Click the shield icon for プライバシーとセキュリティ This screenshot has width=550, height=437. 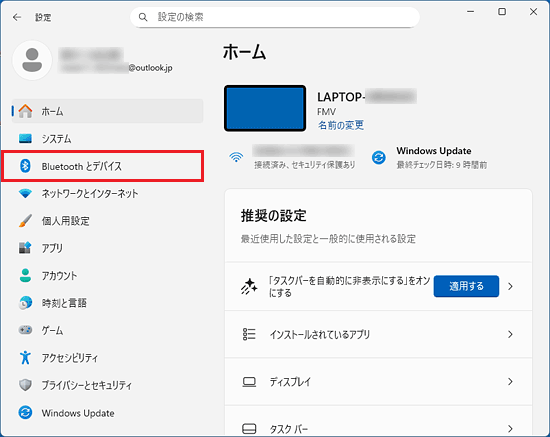tap(25, 385)
